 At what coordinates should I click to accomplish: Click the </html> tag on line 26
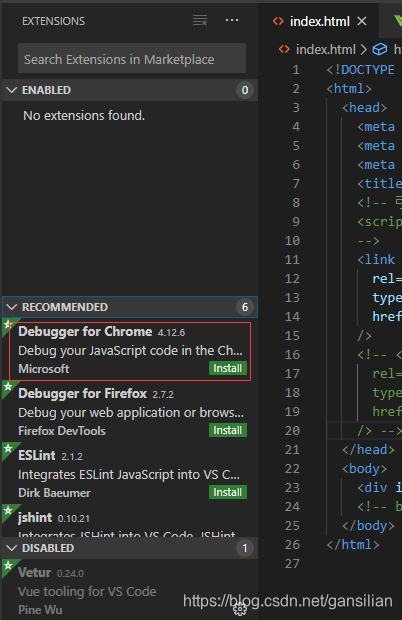click(353, 544)
